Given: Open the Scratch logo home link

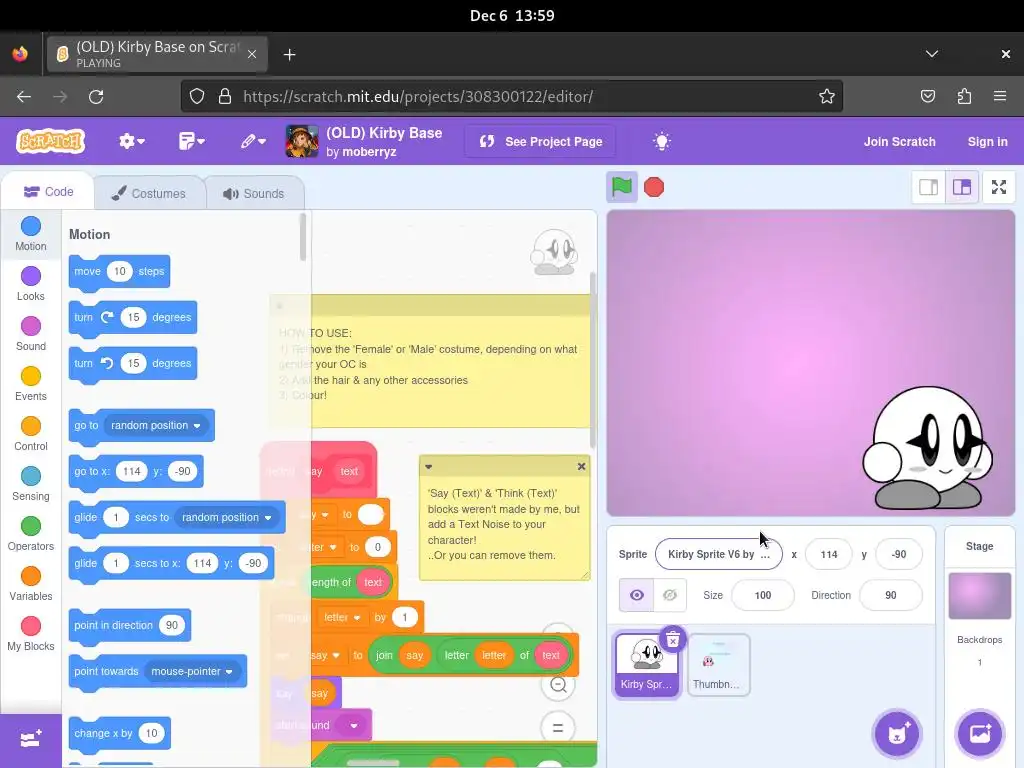Looking at the screenshot, I should 50,141.
